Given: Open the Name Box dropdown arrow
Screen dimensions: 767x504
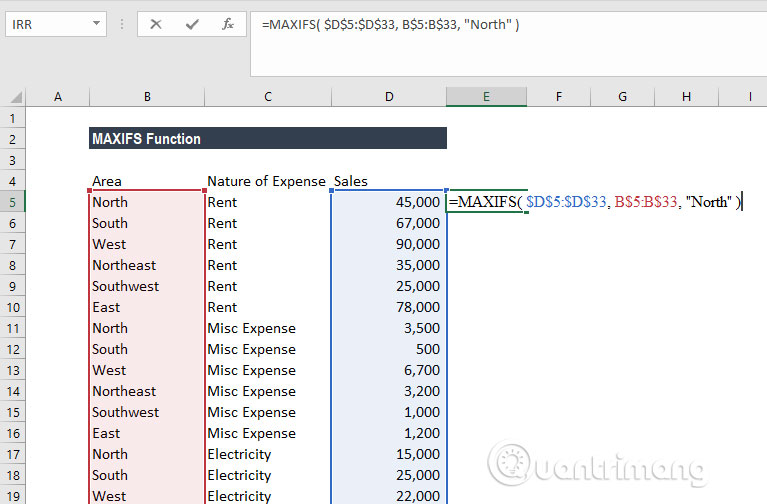Looking at the screenshot, I should [x=96, y=23].
